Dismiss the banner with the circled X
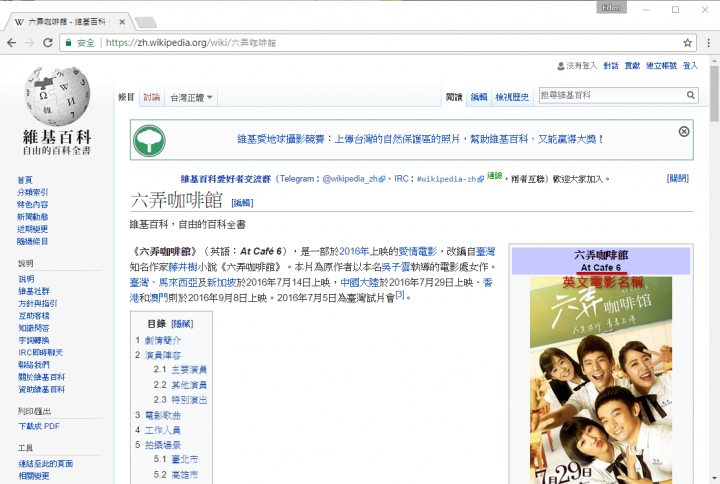The image size is (720, 484). click(684, 132)
